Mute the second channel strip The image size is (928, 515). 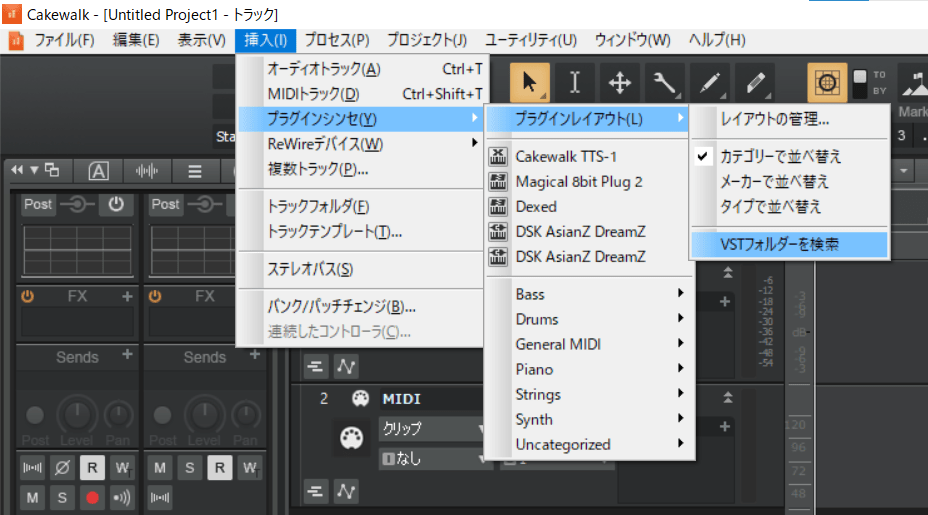pos(160,468)
